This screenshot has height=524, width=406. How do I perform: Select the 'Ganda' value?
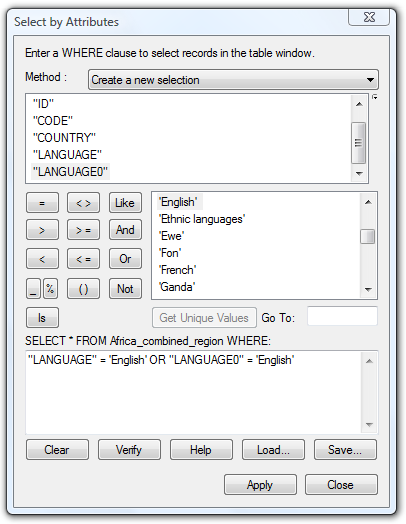click(177, 287)
